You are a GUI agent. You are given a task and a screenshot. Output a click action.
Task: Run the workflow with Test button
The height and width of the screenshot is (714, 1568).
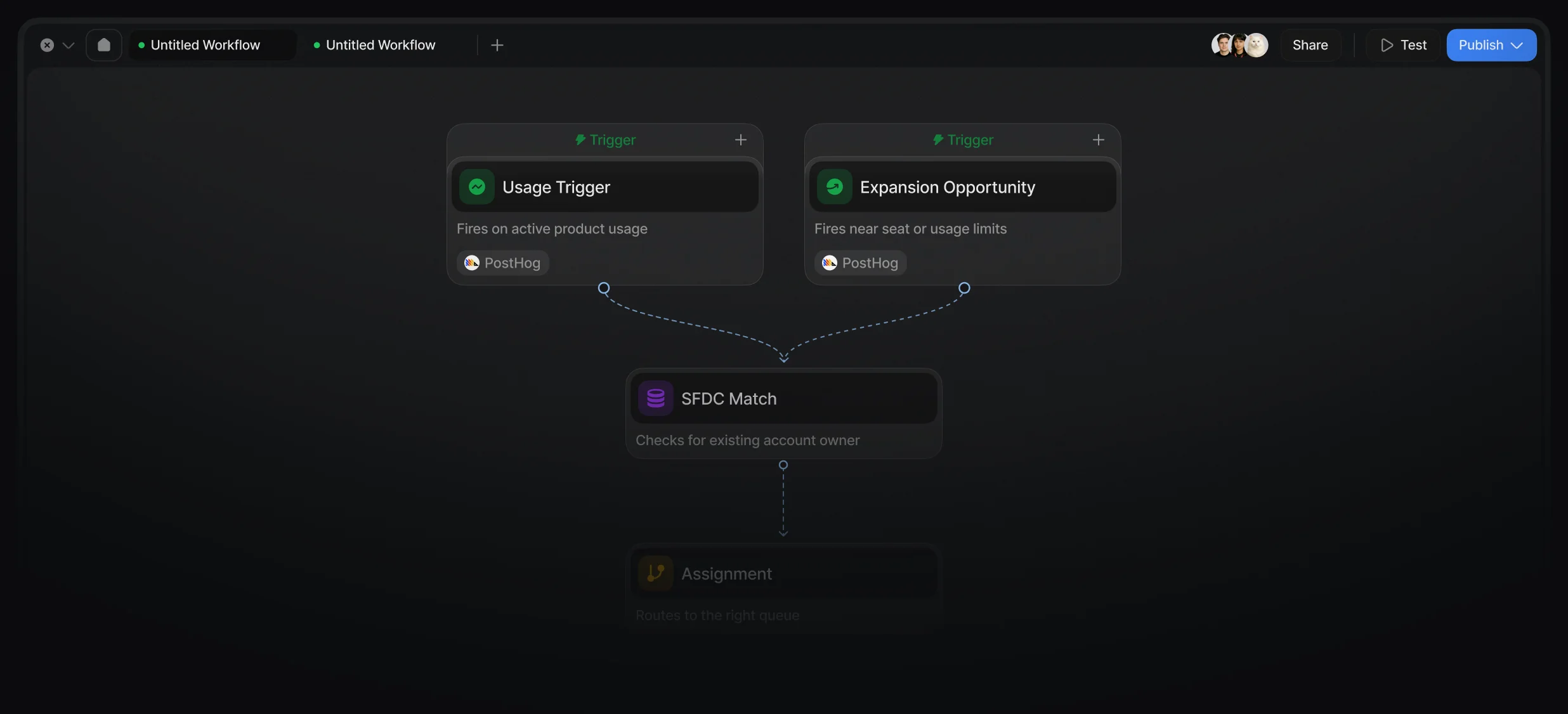point(1403,45)
